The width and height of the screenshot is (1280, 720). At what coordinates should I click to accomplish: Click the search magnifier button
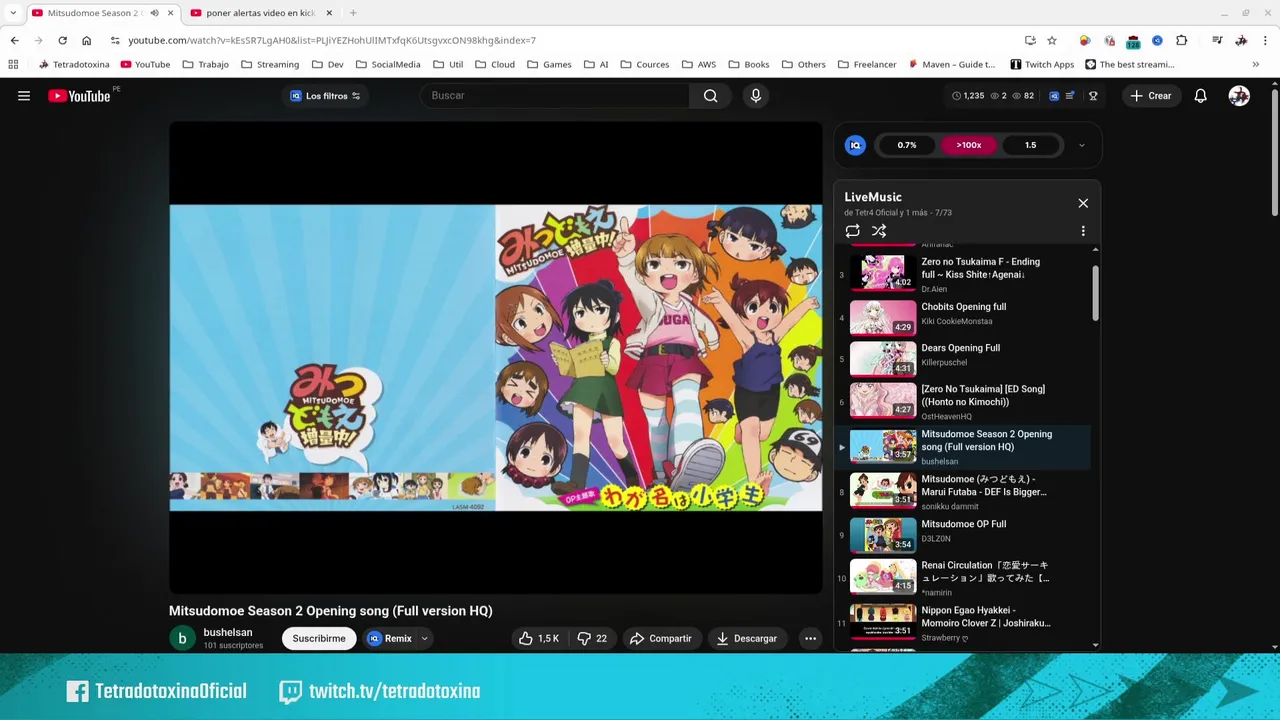710,96
